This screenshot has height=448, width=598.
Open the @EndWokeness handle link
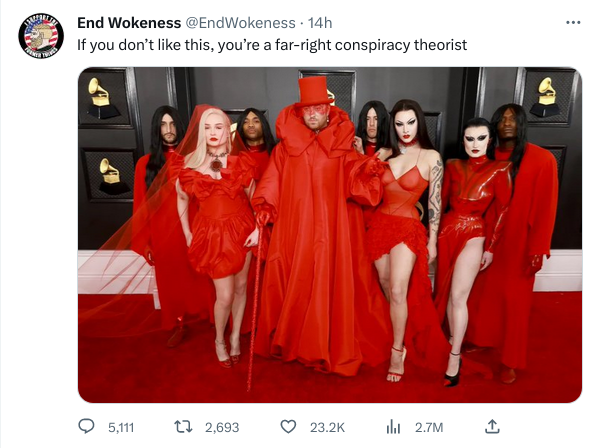[x=240, y=23]
